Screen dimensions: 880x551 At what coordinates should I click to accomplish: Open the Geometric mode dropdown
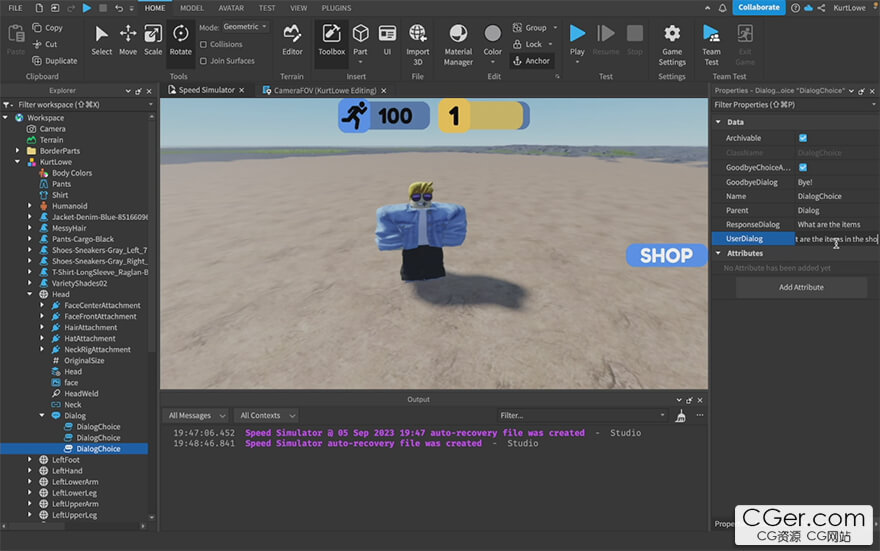coord(245,27)
